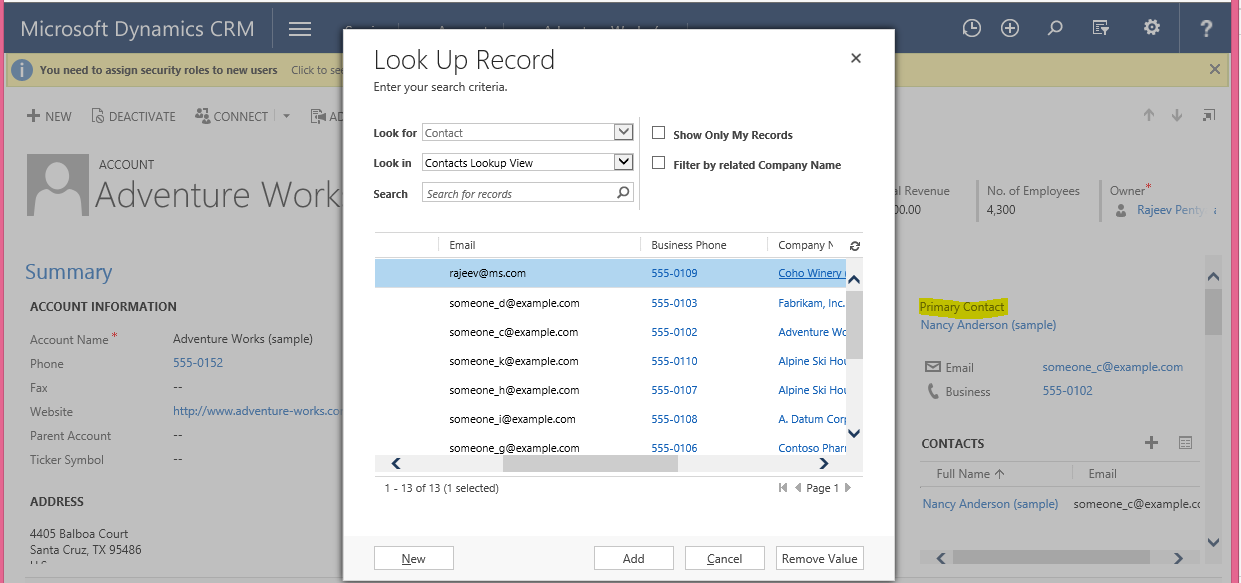Click the Deactivate command
Screen dimensions: 1241x583
pyautogui.click(x=133, y=116)
